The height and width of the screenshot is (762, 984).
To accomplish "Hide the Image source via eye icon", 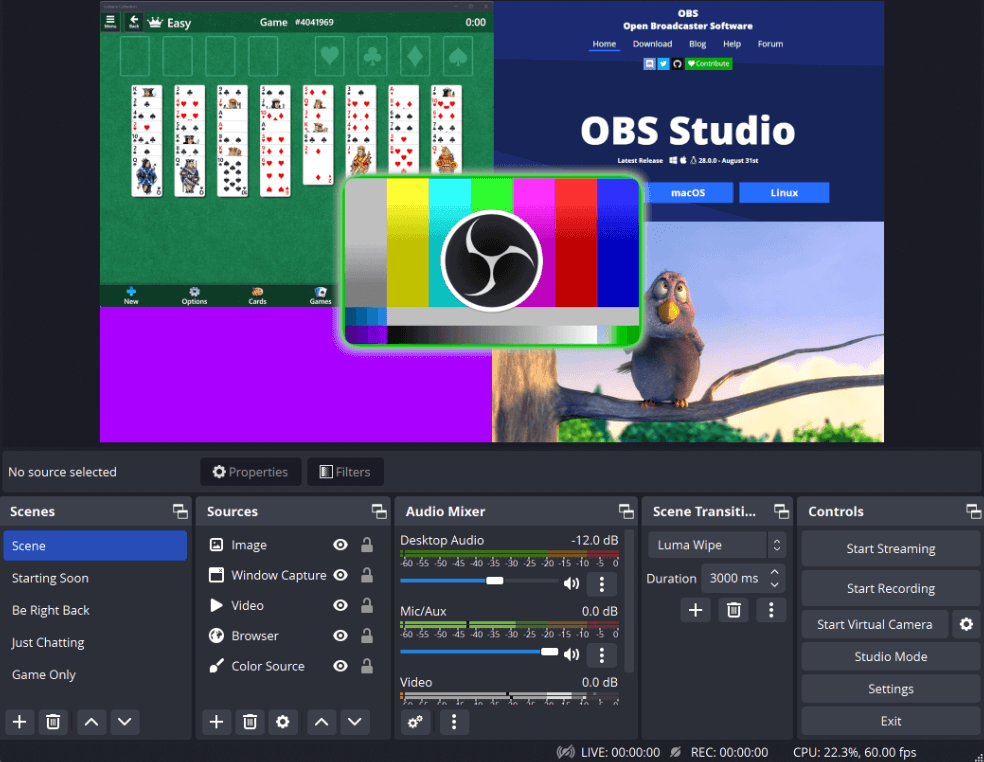I will coord(341,545).
